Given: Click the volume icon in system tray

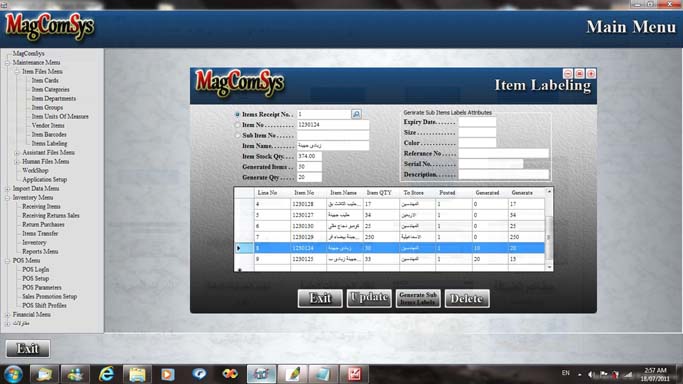Looking at the screenshot, I should 591,374.
